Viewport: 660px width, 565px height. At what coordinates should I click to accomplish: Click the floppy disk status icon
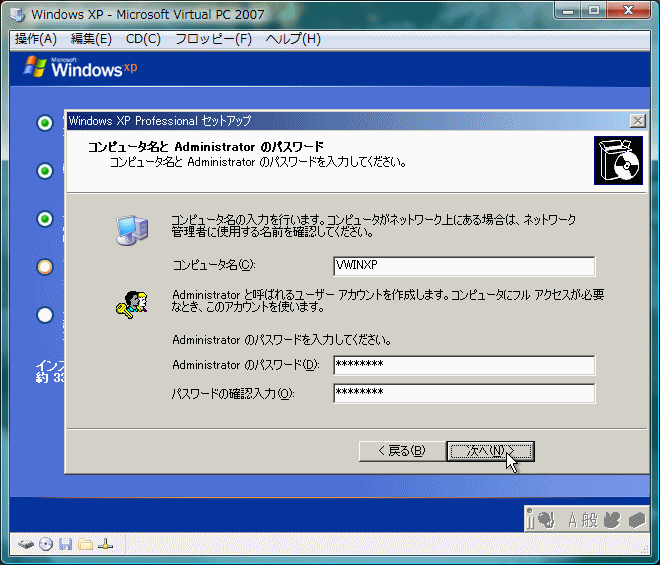[x=65, y=544]
